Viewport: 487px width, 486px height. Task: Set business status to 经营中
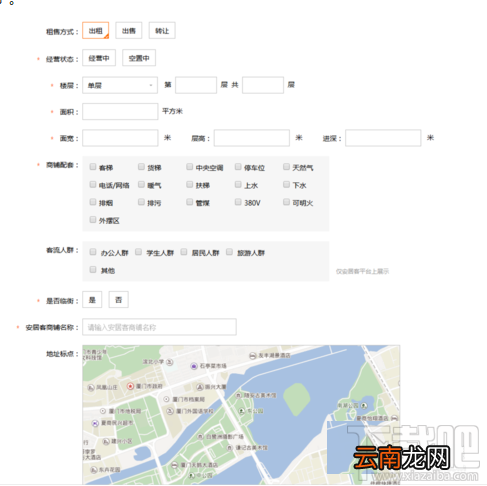[99, 58]
